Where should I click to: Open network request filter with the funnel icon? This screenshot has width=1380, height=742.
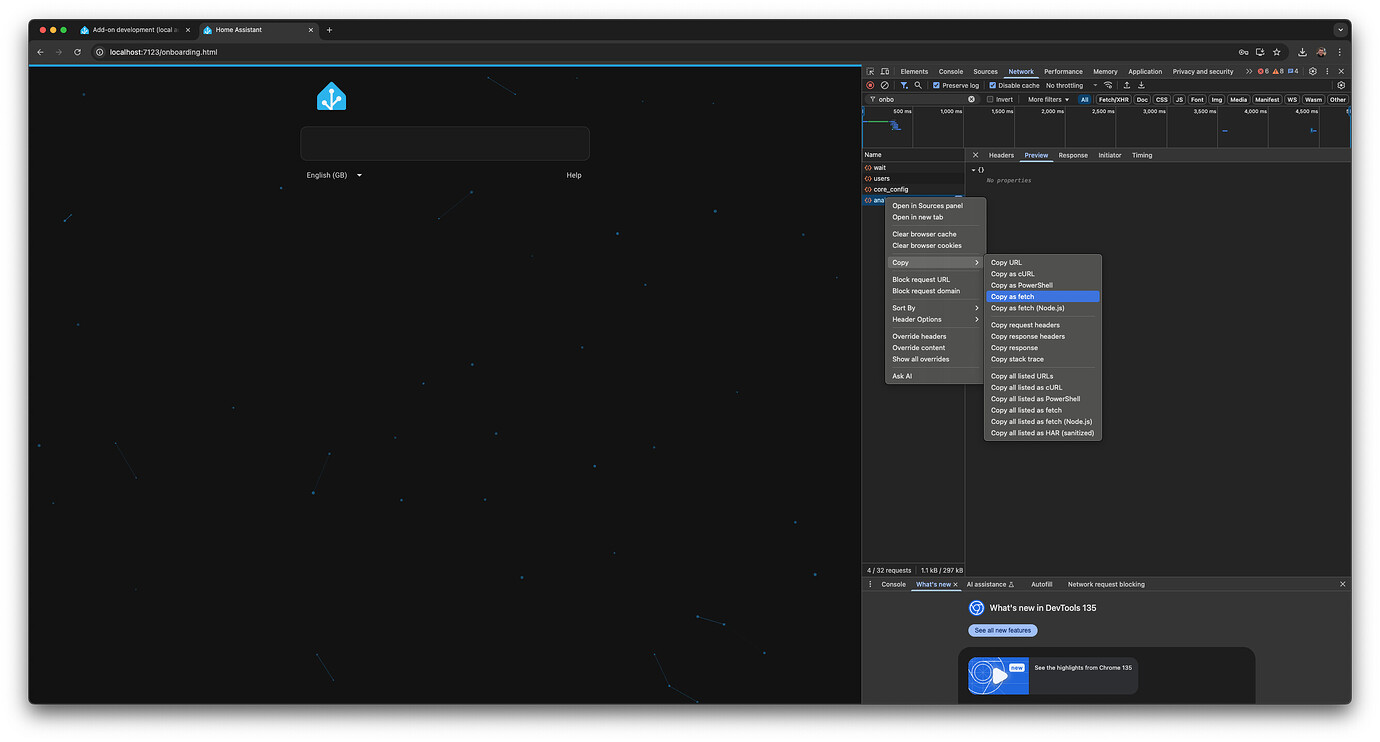[x=904, y=85]
